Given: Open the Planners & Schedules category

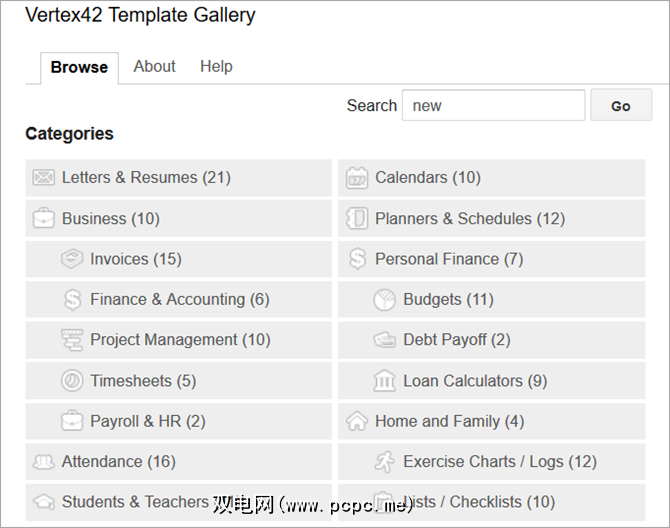Looking at the screenshot, I should [x=469, y=218].
